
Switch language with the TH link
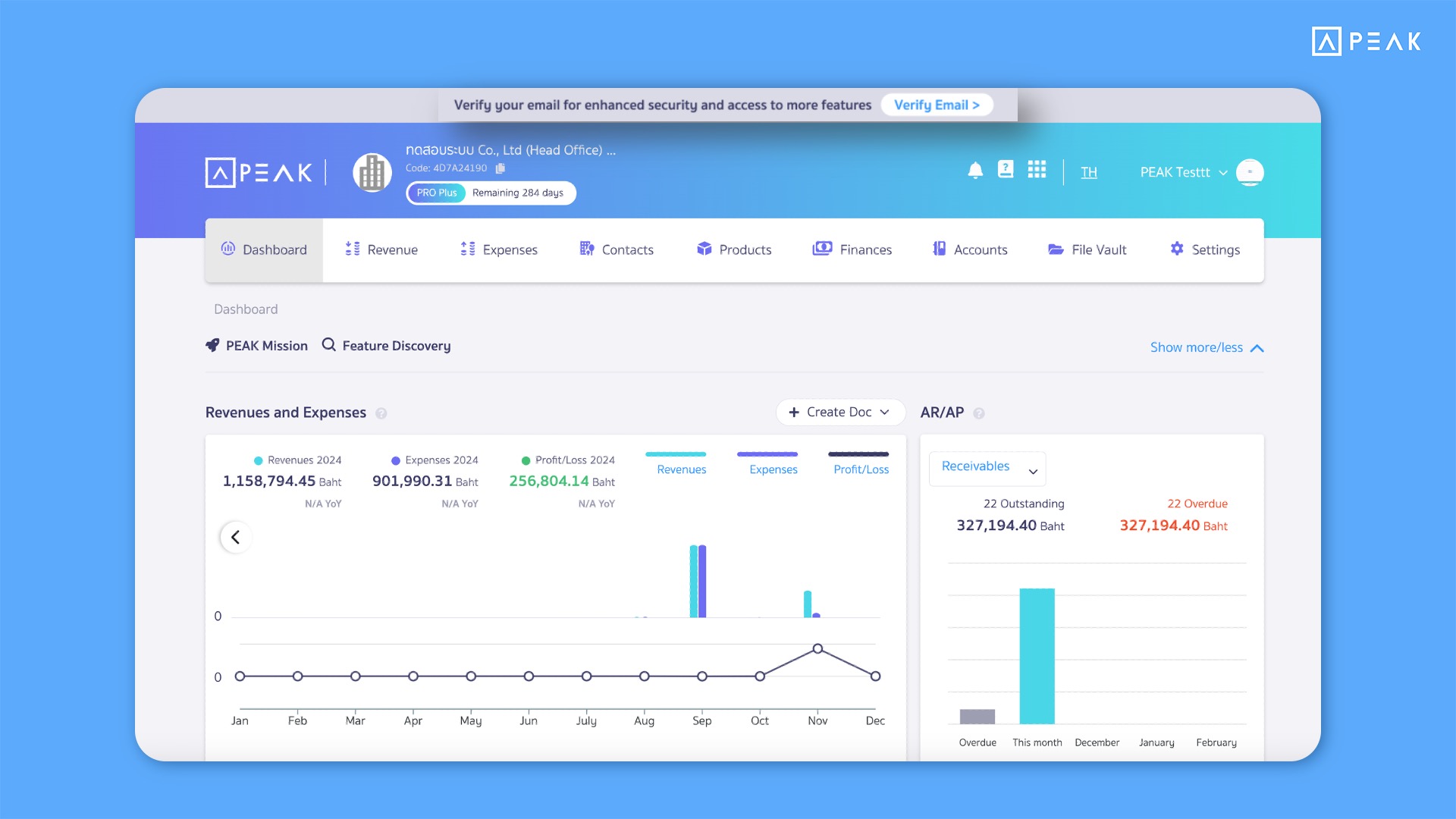1089,172
